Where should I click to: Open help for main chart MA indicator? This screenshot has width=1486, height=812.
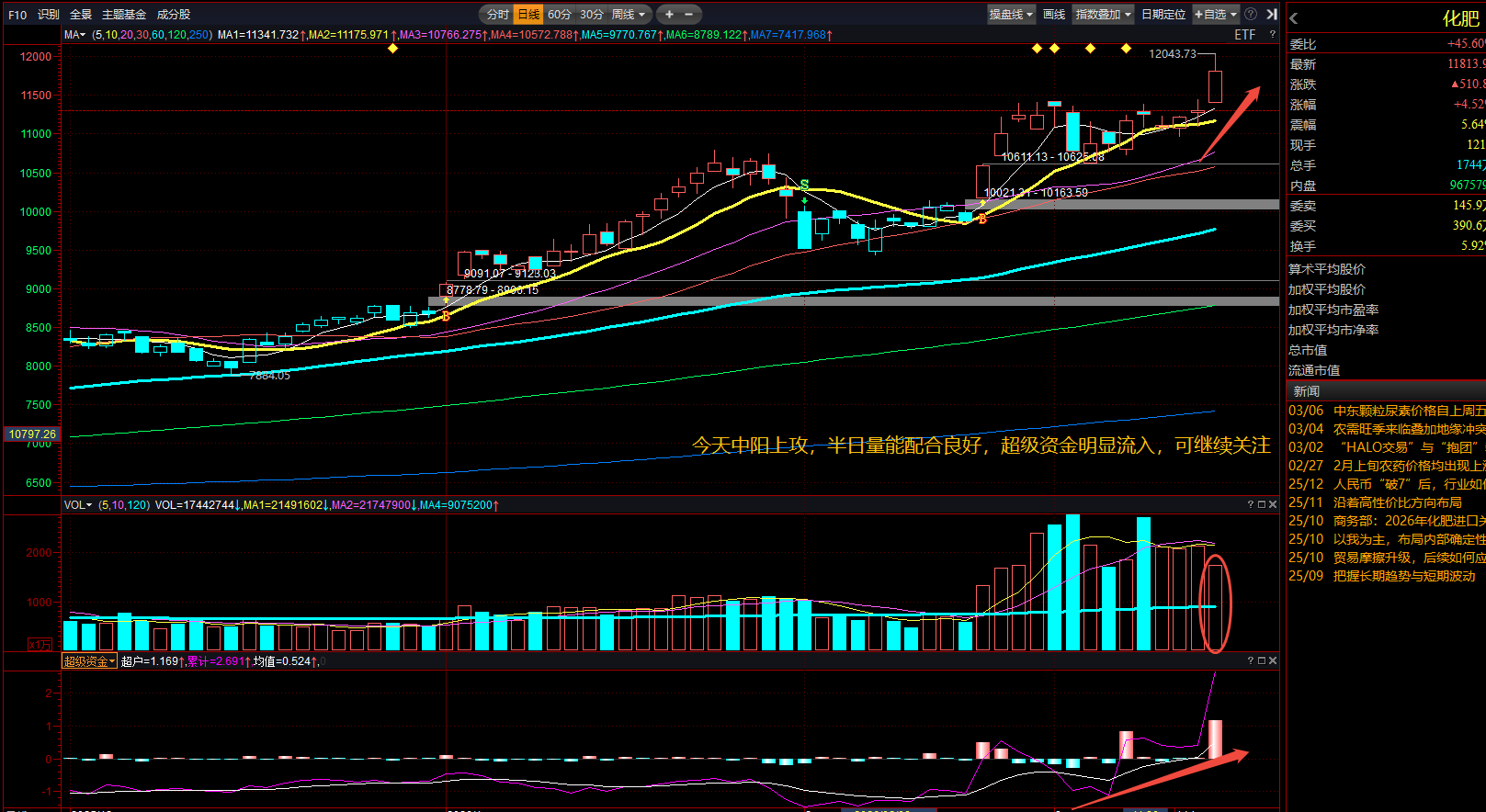click(1273, 35)
